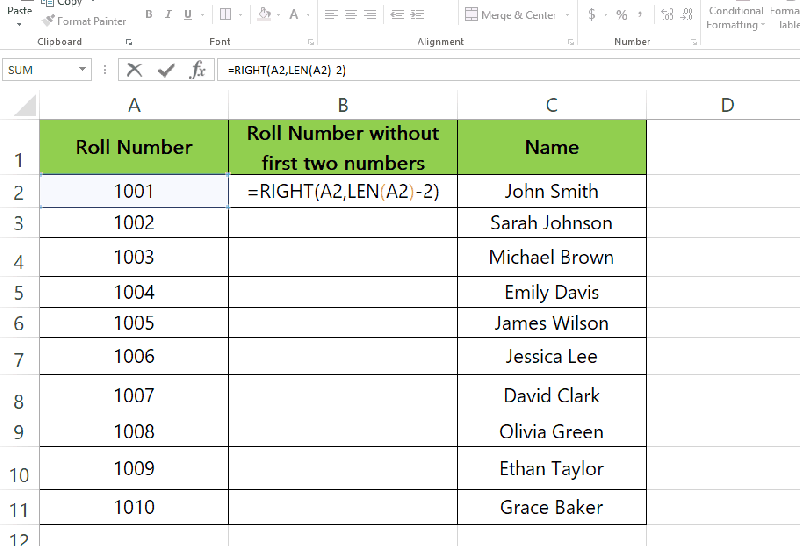This screenshot has width=800, height=546.
Task: Select row 5 header
Action: click(x=19, y=292)
